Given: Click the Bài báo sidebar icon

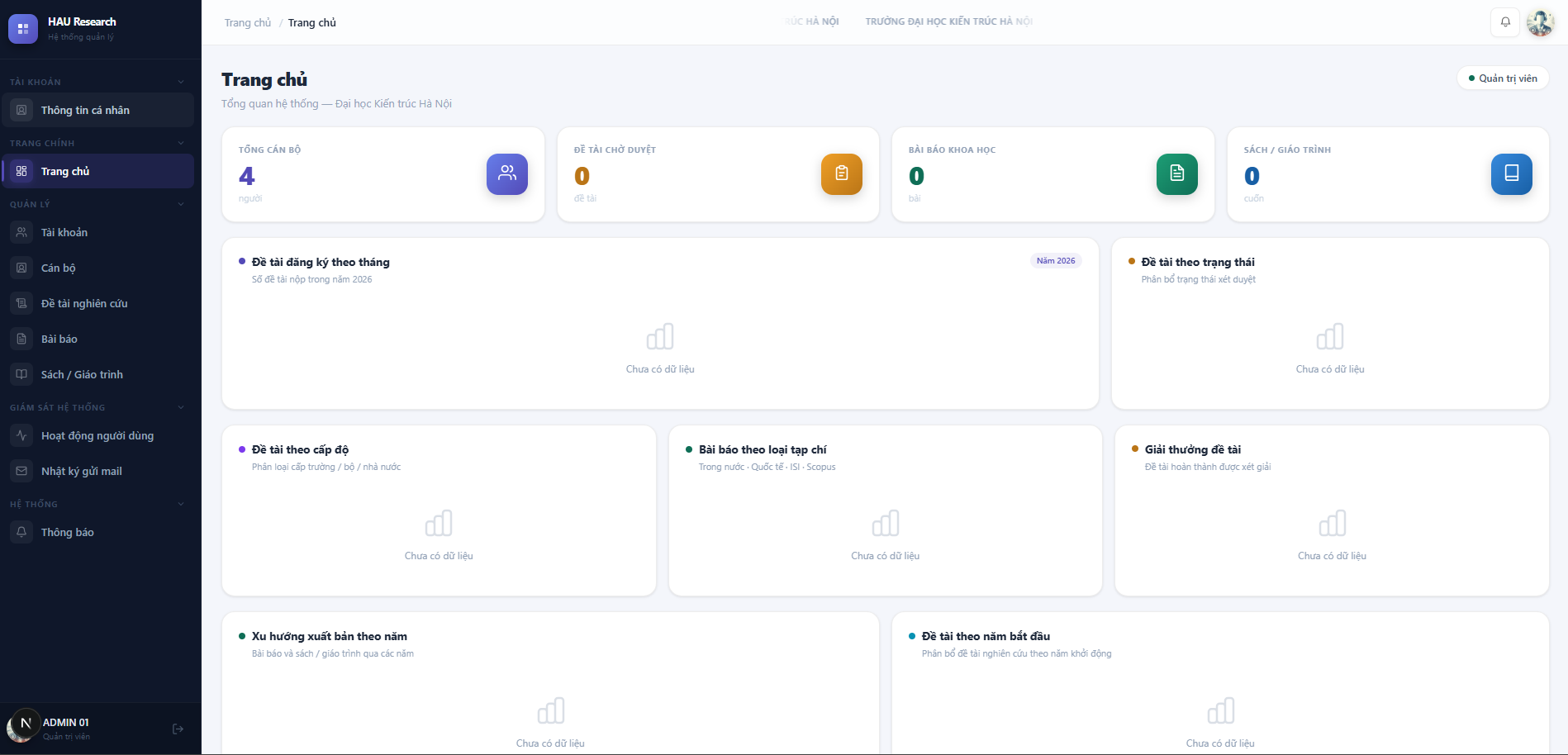Looking at the screenshot, I should (x=21, y=339).
